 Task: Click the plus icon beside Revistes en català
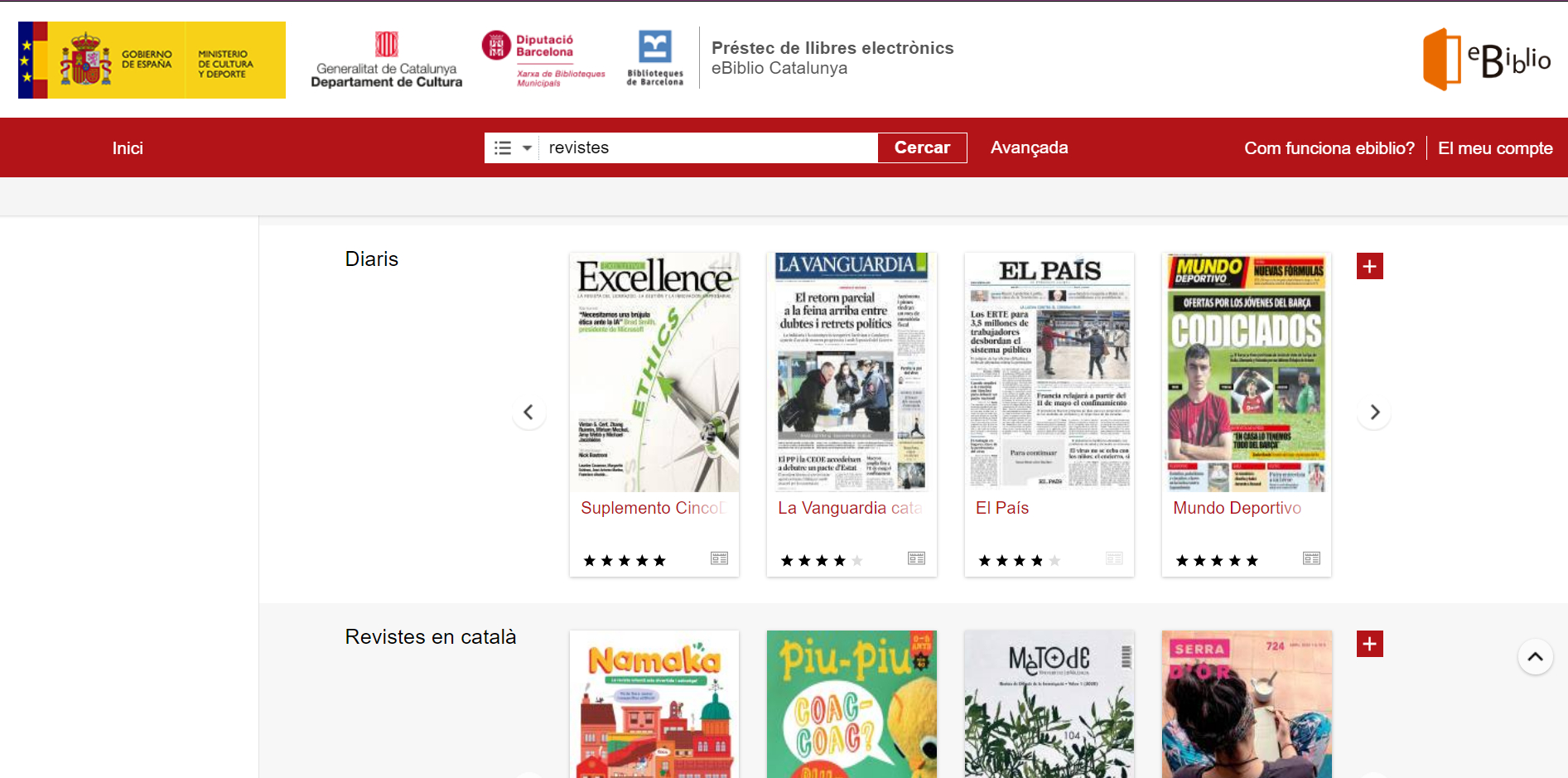click(1369, 644)
